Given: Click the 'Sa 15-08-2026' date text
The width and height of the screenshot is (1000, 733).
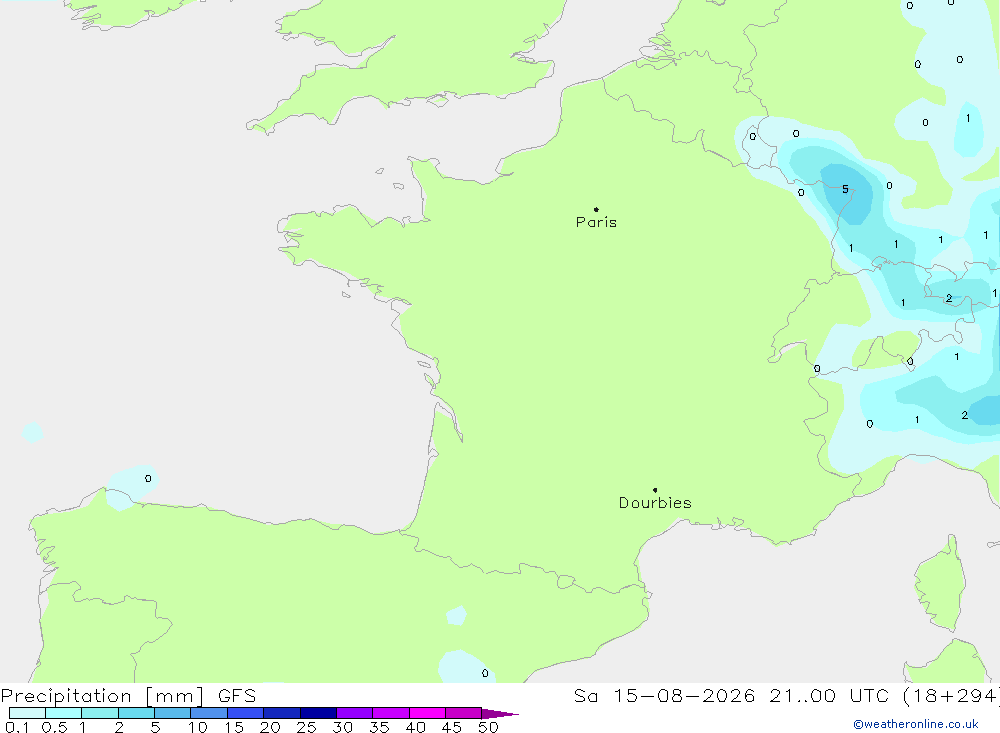Looking at the screenshot, I should coord(664,696).
